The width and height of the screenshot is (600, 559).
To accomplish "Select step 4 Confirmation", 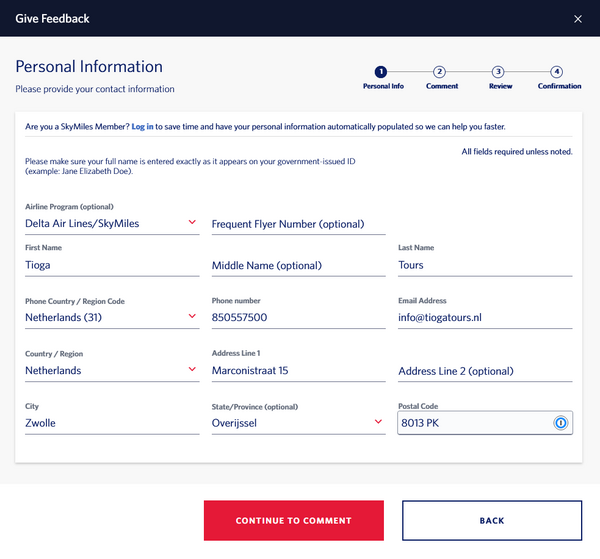I will [558, 72].
